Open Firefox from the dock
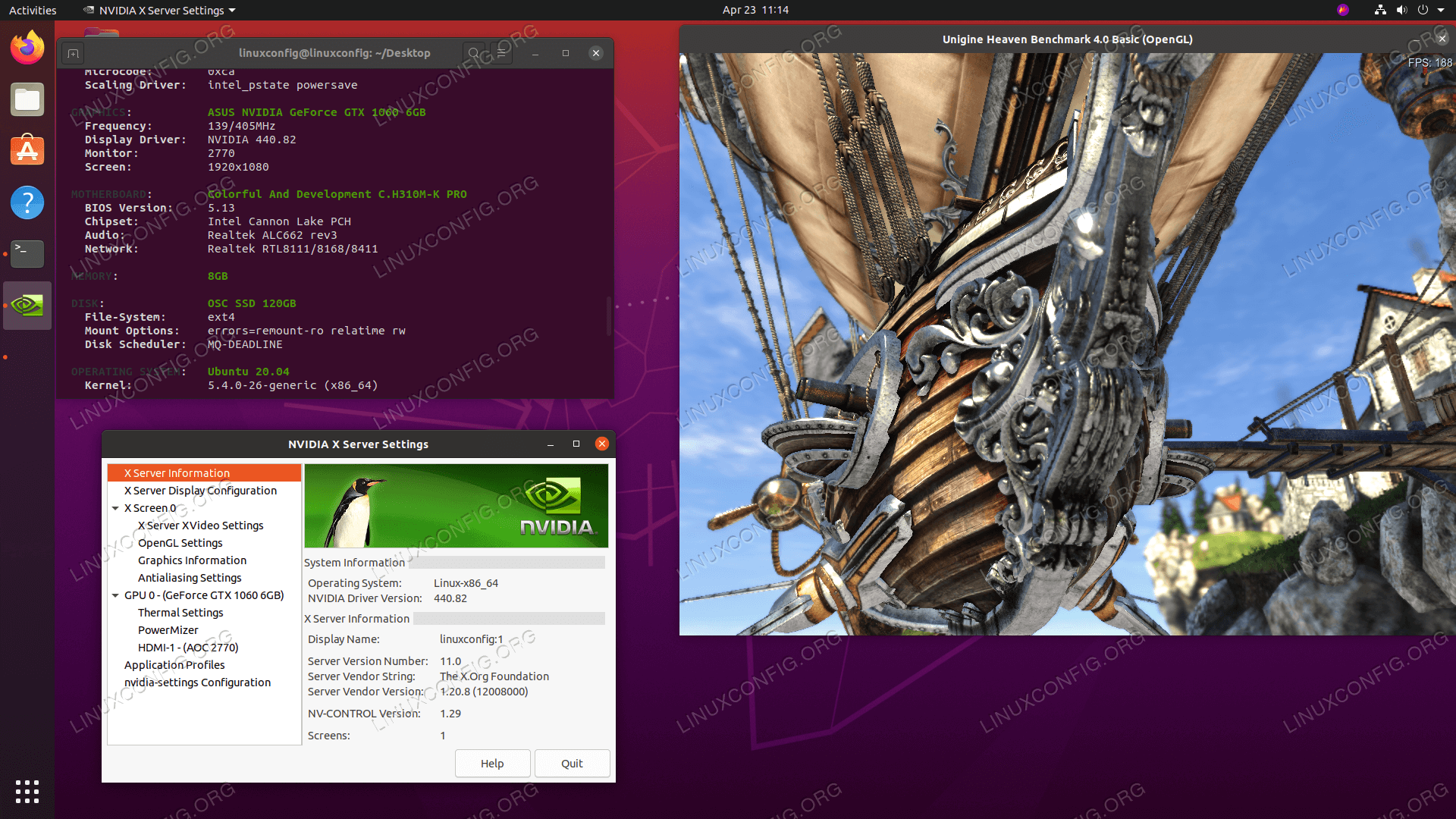1456x819 pixels. [27, 48]
